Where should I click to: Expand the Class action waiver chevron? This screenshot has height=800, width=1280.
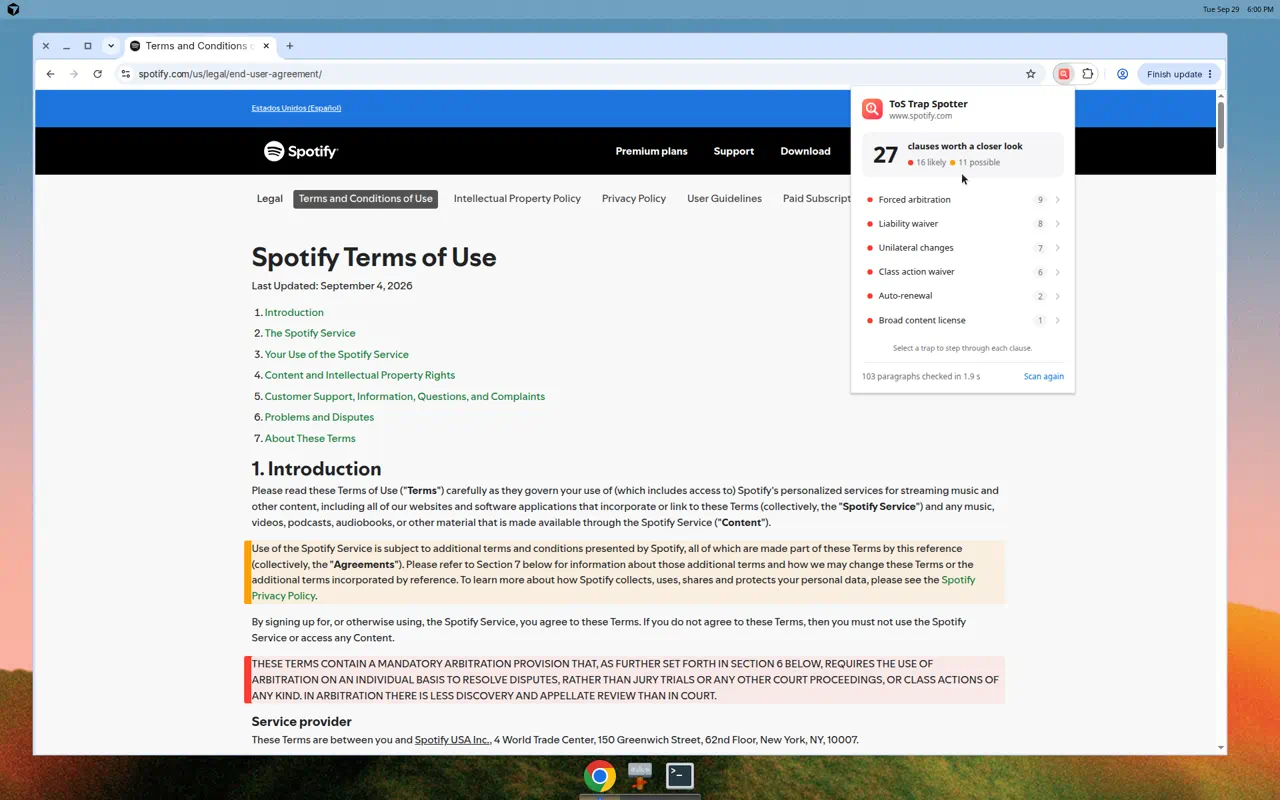click(1057, 272)
